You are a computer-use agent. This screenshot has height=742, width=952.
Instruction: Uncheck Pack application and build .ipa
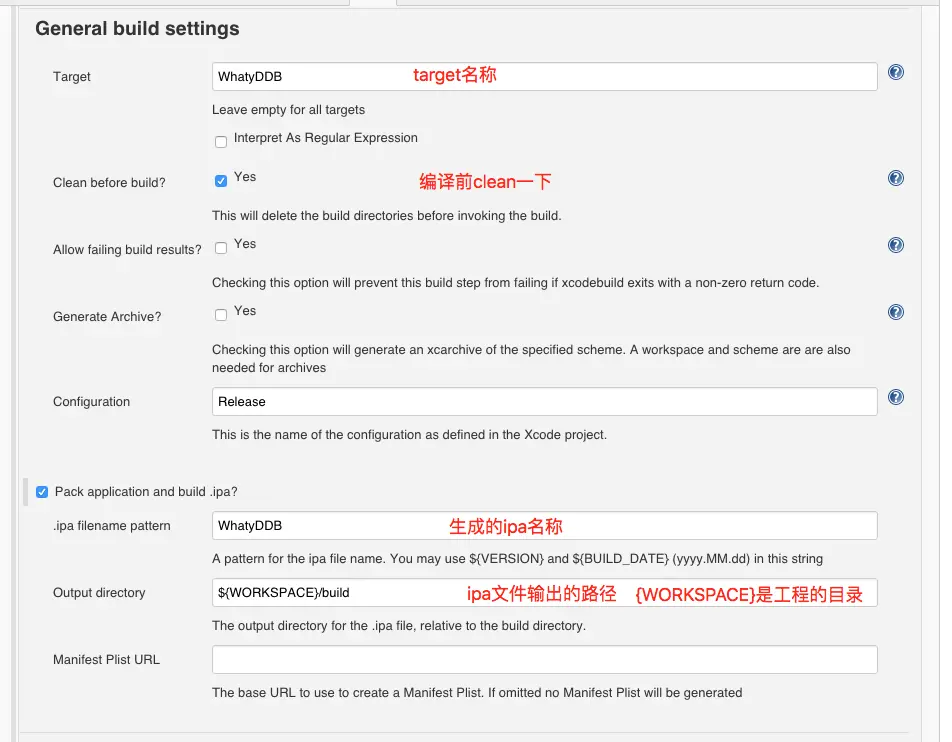click(x=42, y=492)
